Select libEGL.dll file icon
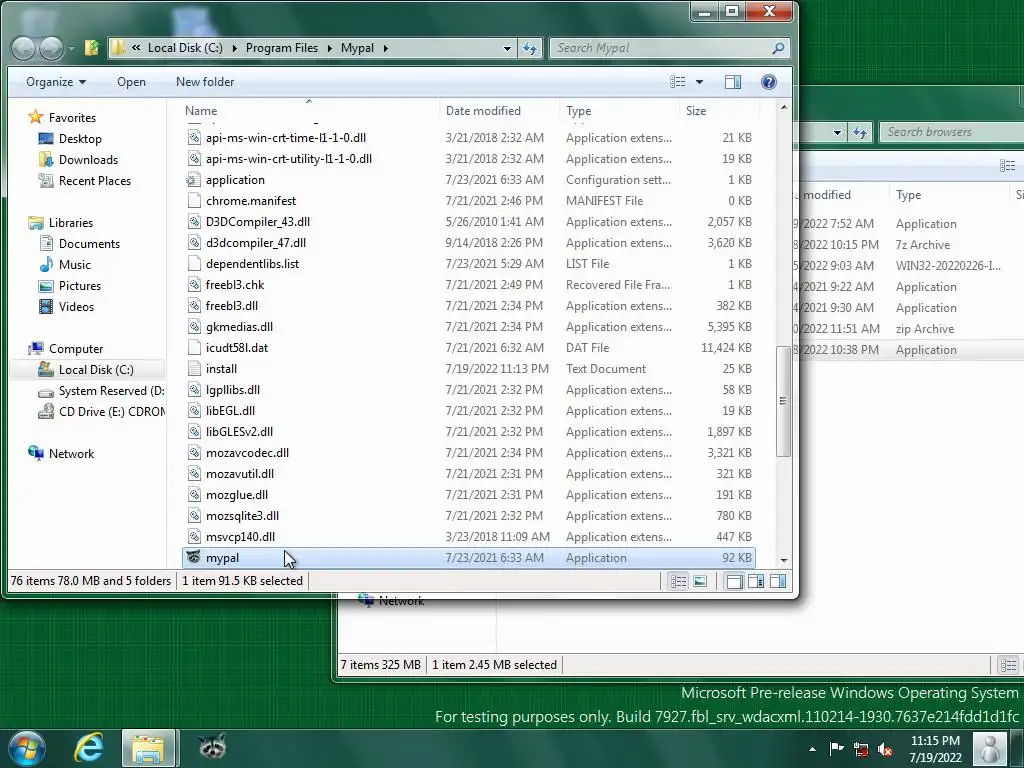This screenshot has width=1024, height=768. [x=193, y=410]
